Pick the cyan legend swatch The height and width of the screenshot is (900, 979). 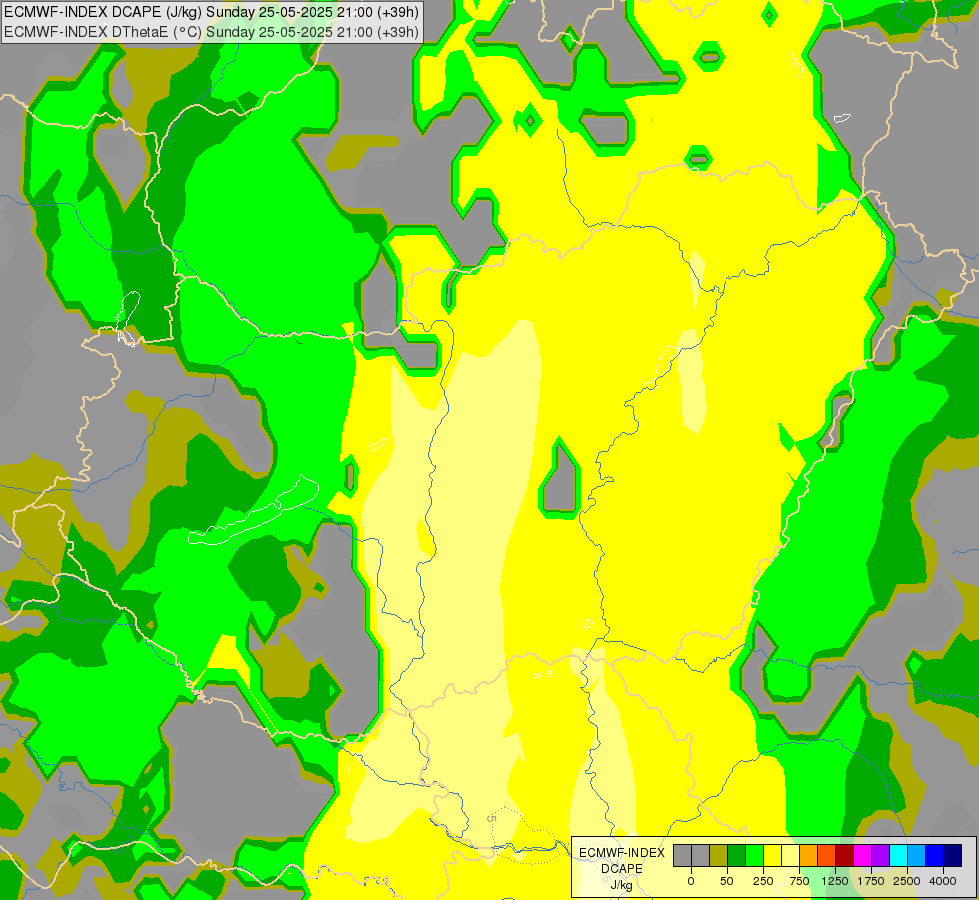tap(899, 855)
